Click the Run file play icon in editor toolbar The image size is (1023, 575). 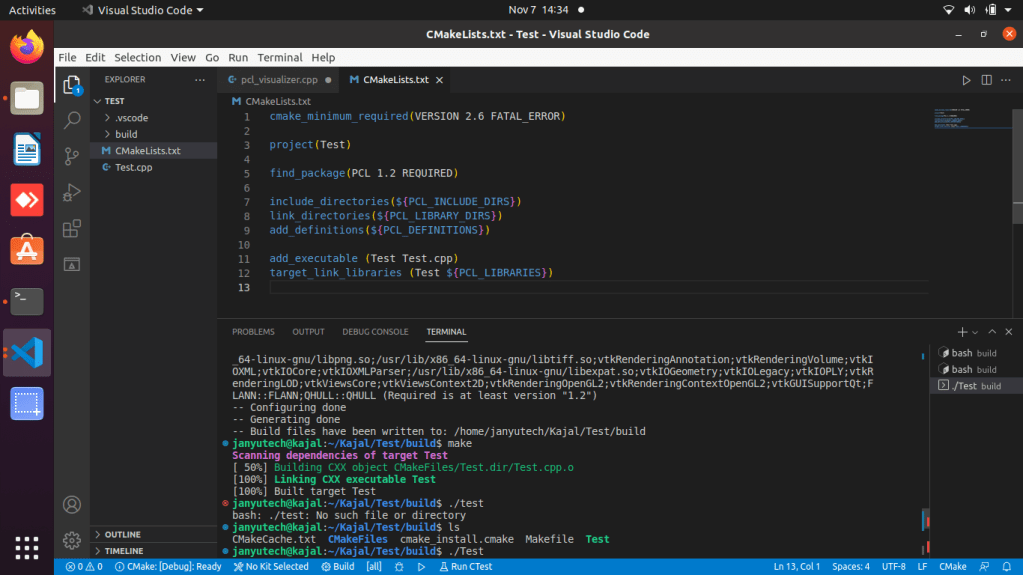click(x=966, y=80)
